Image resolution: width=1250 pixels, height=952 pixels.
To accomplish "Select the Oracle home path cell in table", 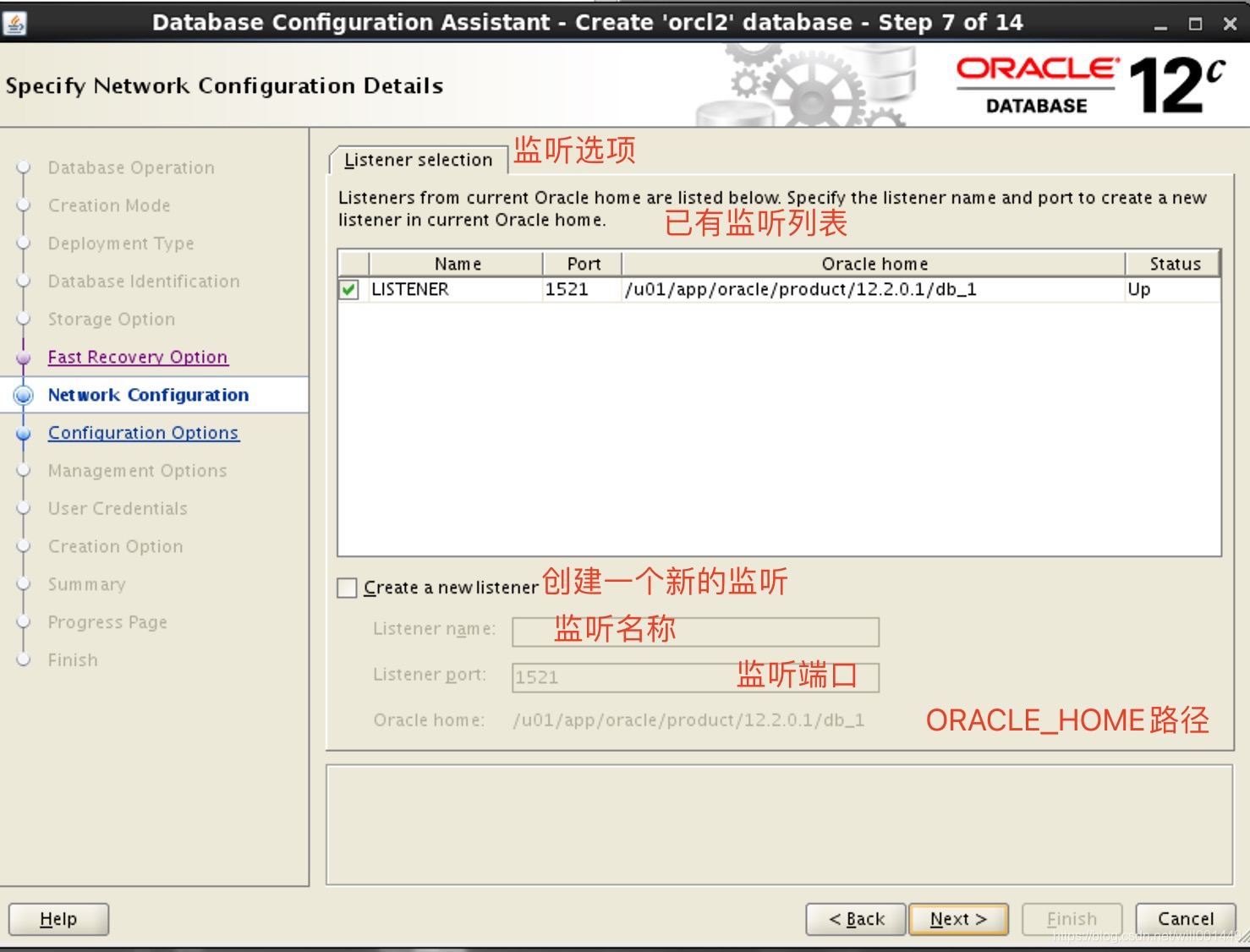I will point(874,289).
